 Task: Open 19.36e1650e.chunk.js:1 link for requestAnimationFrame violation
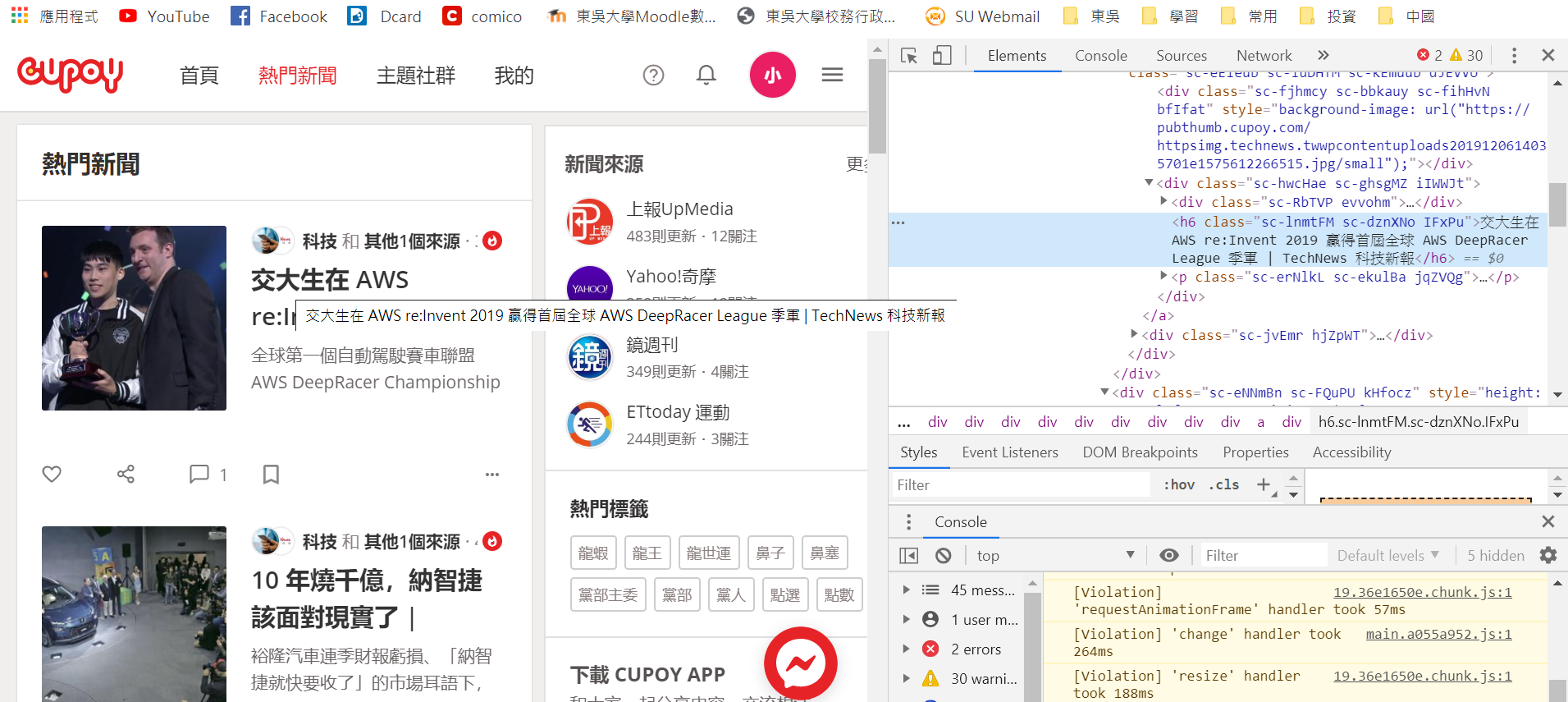1422,592
